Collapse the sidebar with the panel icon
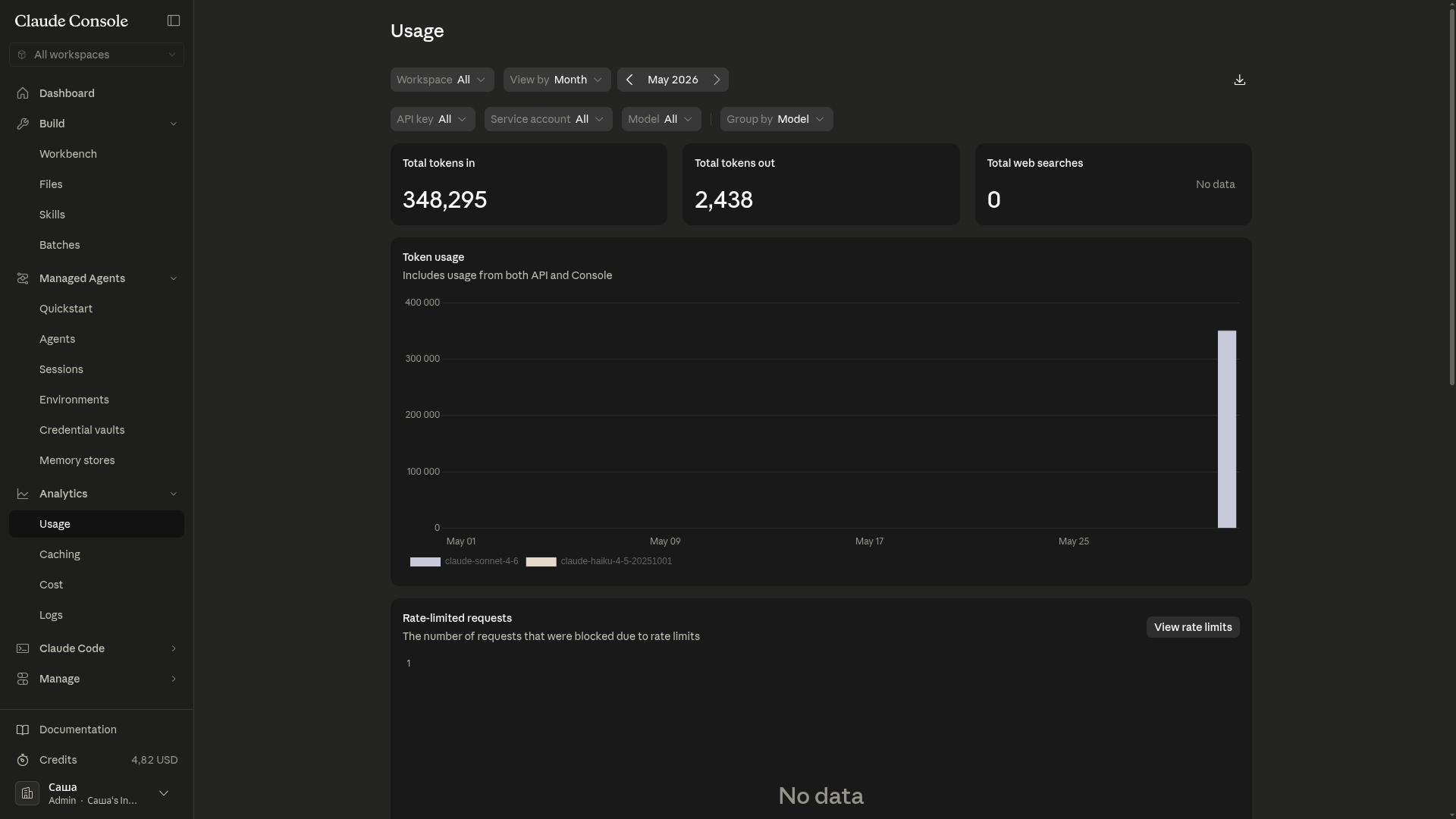The width and height of the screenshot is (1456, 819). 174,20
